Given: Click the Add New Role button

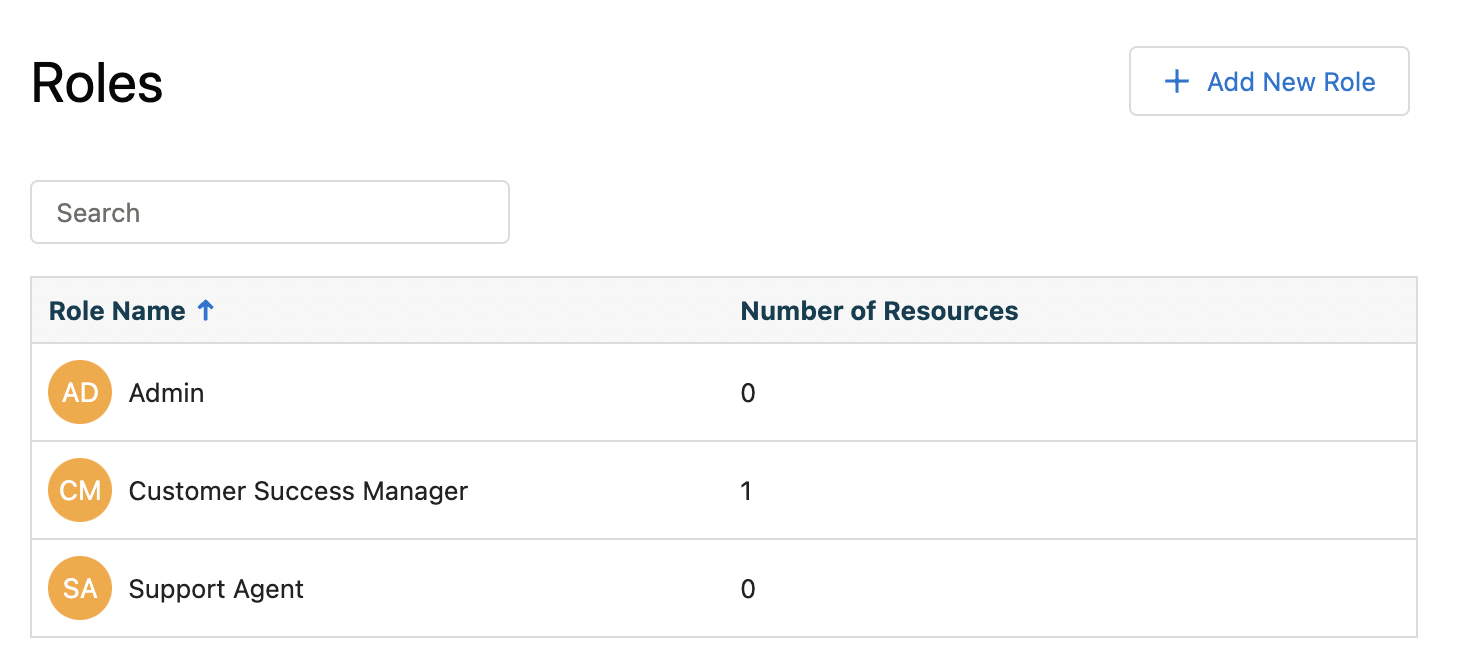Looking at the screenshot, I should (x=1269, y=81).
